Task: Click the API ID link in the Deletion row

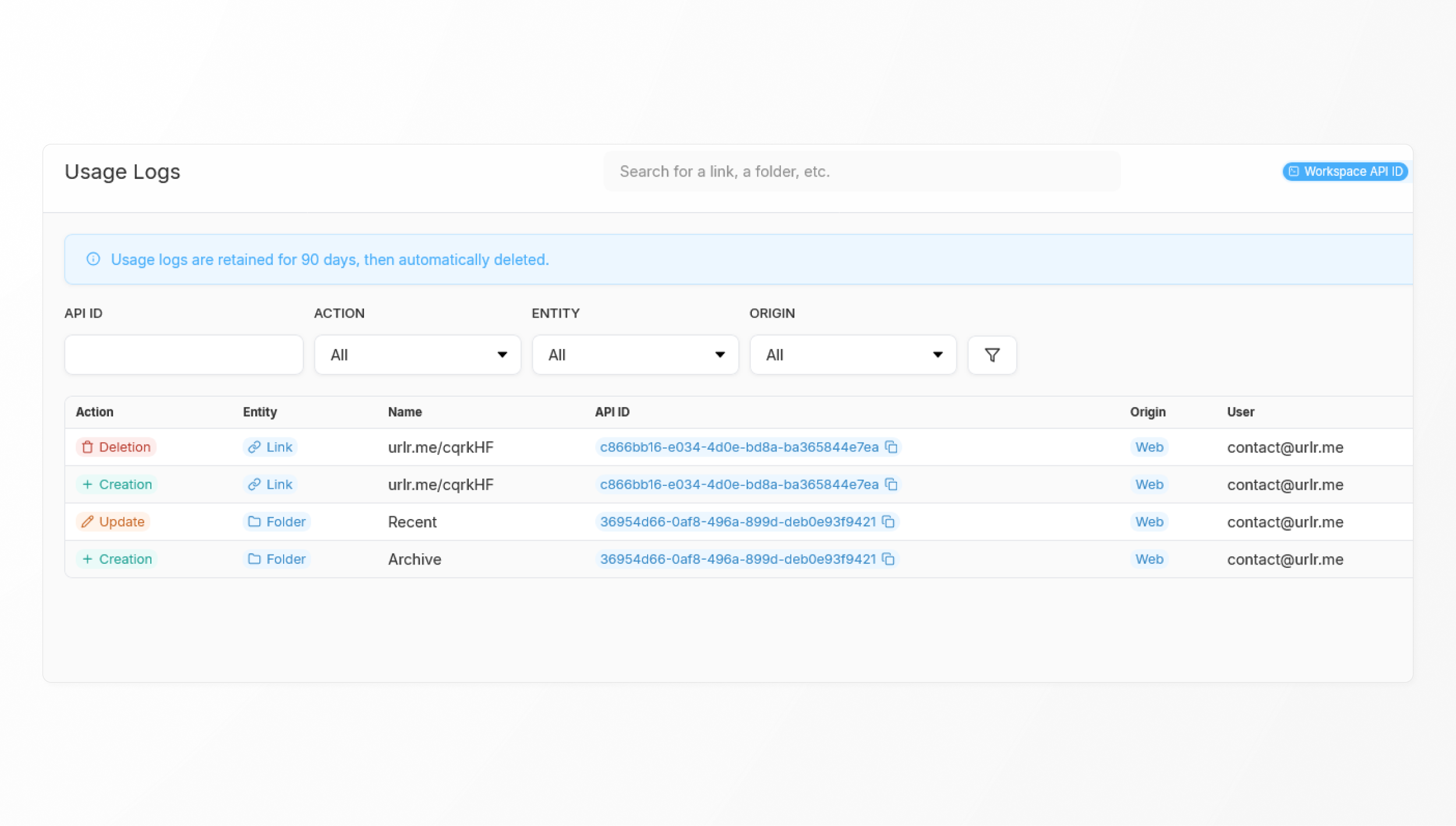Action: coord(738,447)
